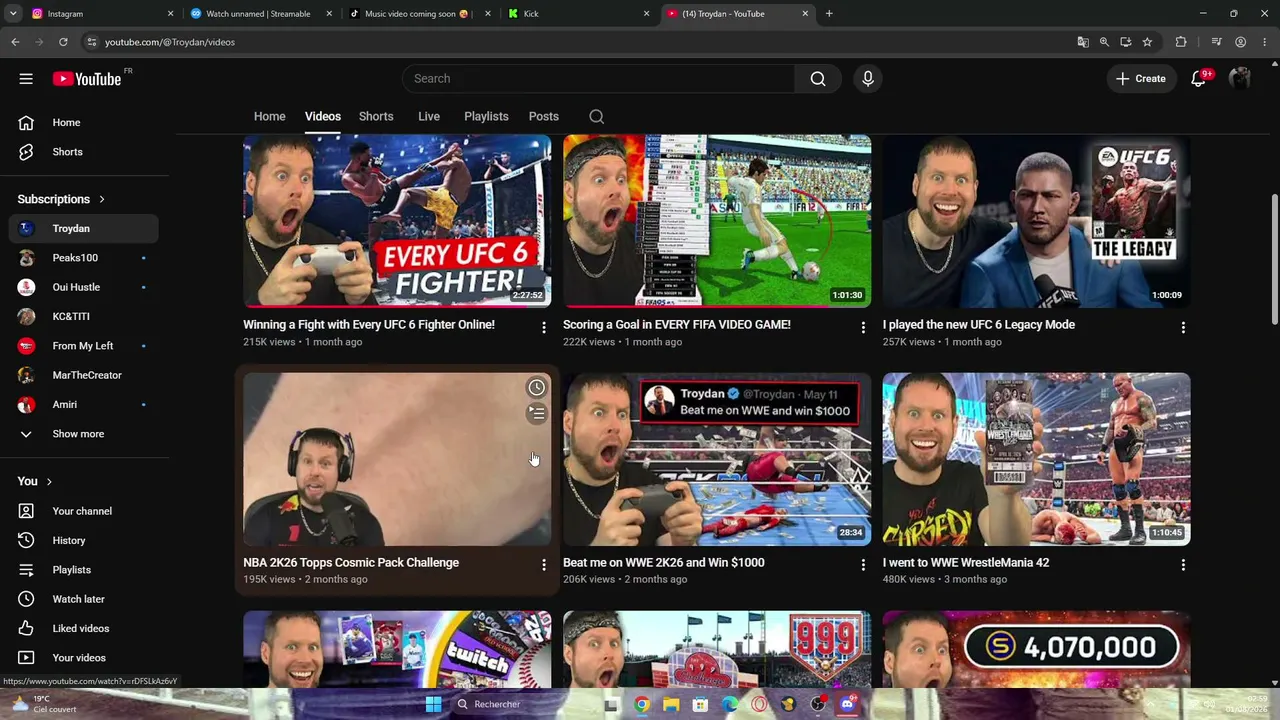Viewport: 1280px width, 720px height.
Task: Open the tab search dropdown
Action: (13, 14)
